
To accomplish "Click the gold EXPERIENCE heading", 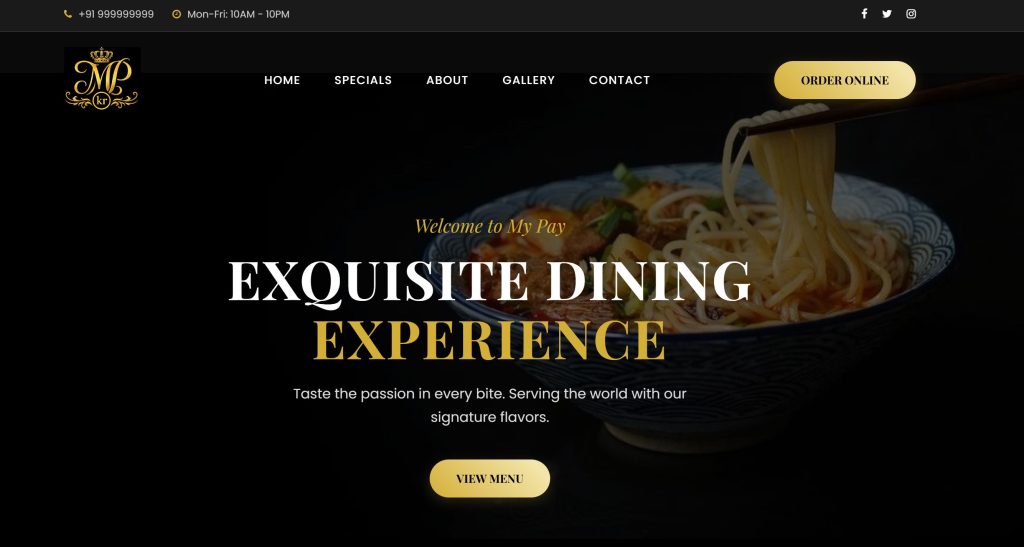I will coord(490,339).
